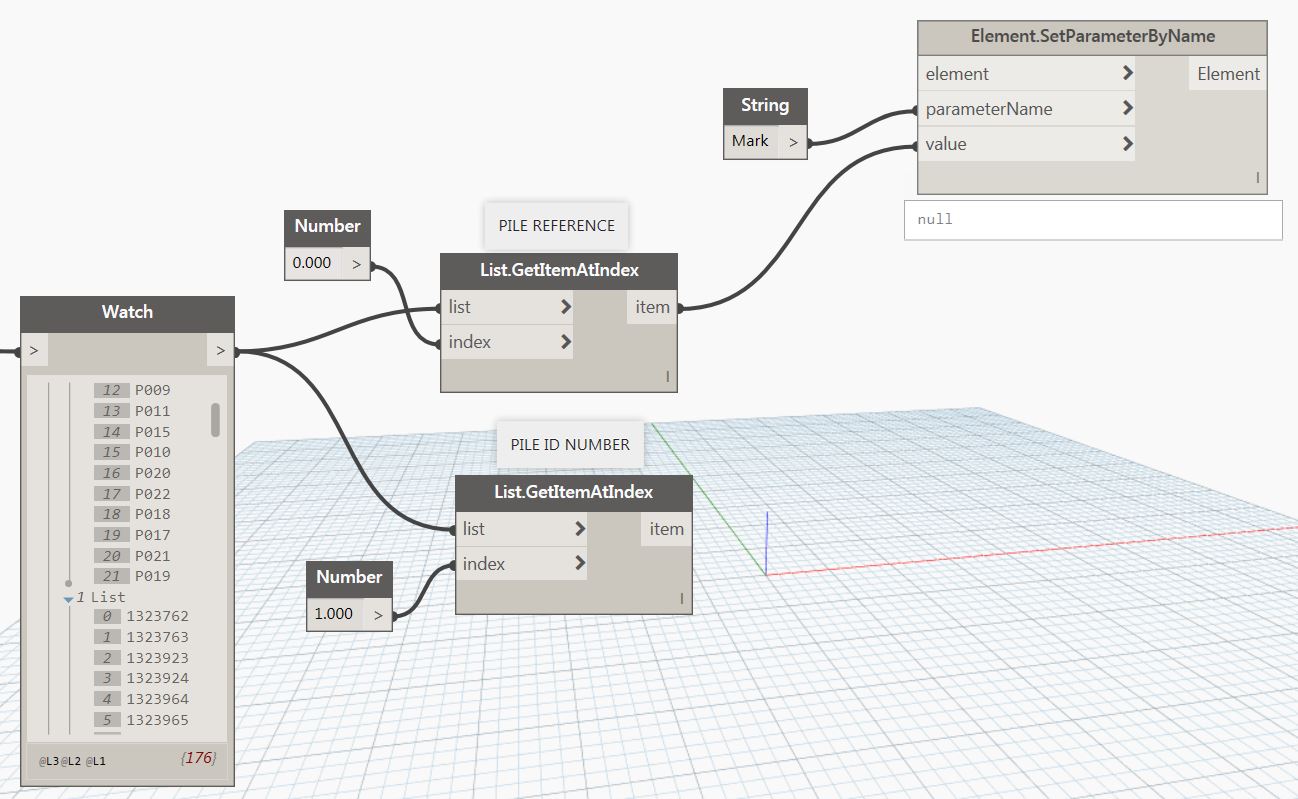Select the @L3 level label
Image resolution: width=1298 pixels, height=799 pixels.
pyautogui.click(x=49, y=761)
